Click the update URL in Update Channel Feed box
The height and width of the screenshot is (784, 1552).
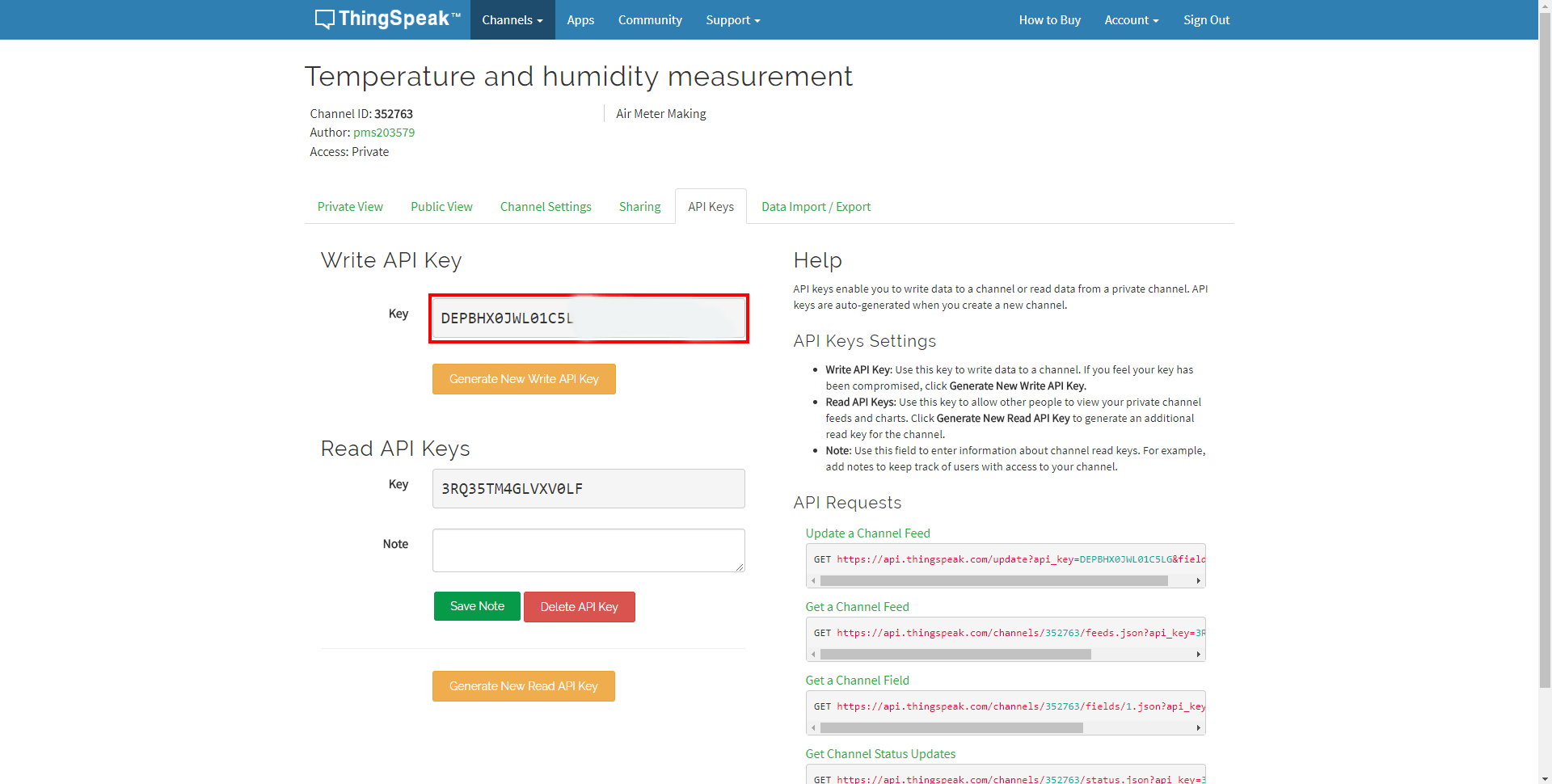point(1021,559)
